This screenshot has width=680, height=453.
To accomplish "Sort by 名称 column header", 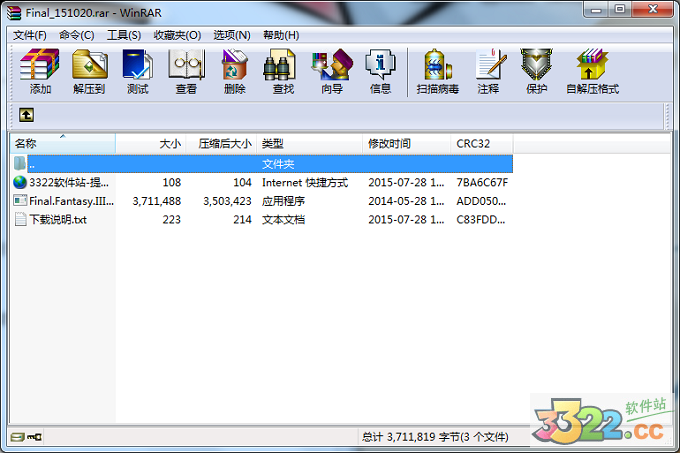I will pyautogui.click(x=63, y=143).
